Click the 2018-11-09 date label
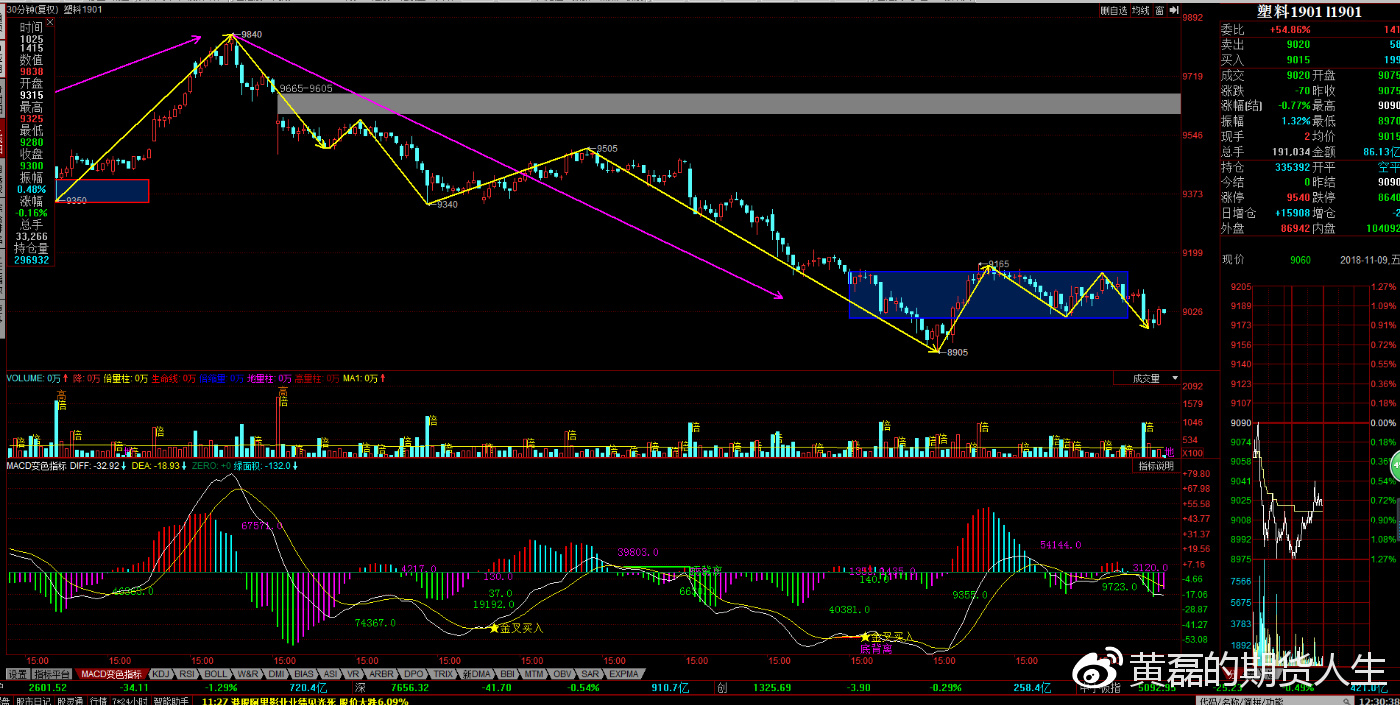 [1363, 260]
